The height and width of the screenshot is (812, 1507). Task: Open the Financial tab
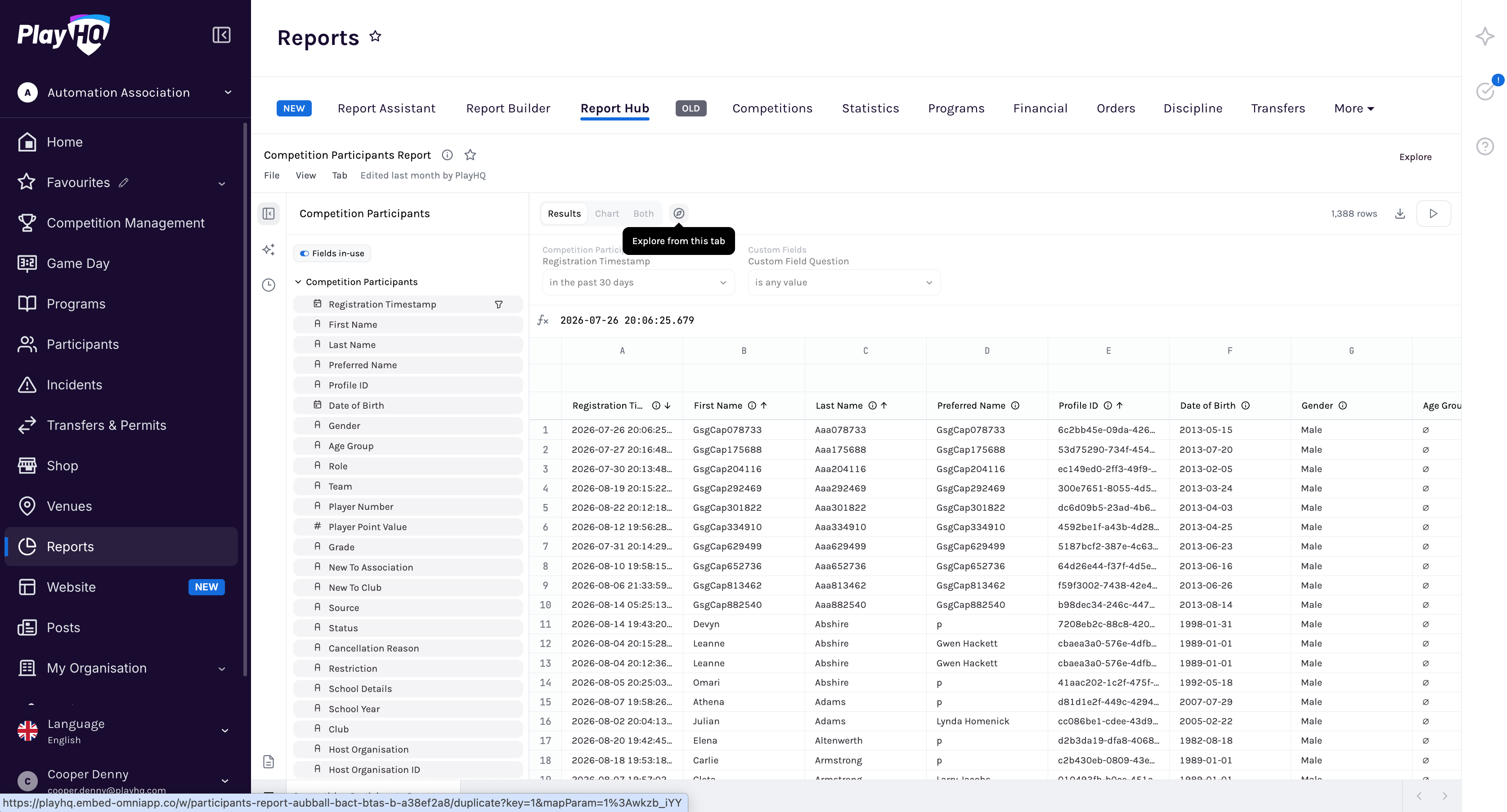(x=1040, y=108)
